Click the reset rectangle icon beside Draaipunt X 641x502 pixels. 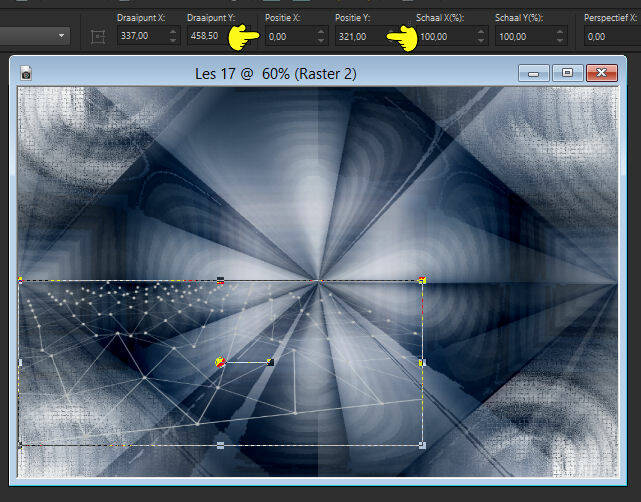click(x=98, y=37)
